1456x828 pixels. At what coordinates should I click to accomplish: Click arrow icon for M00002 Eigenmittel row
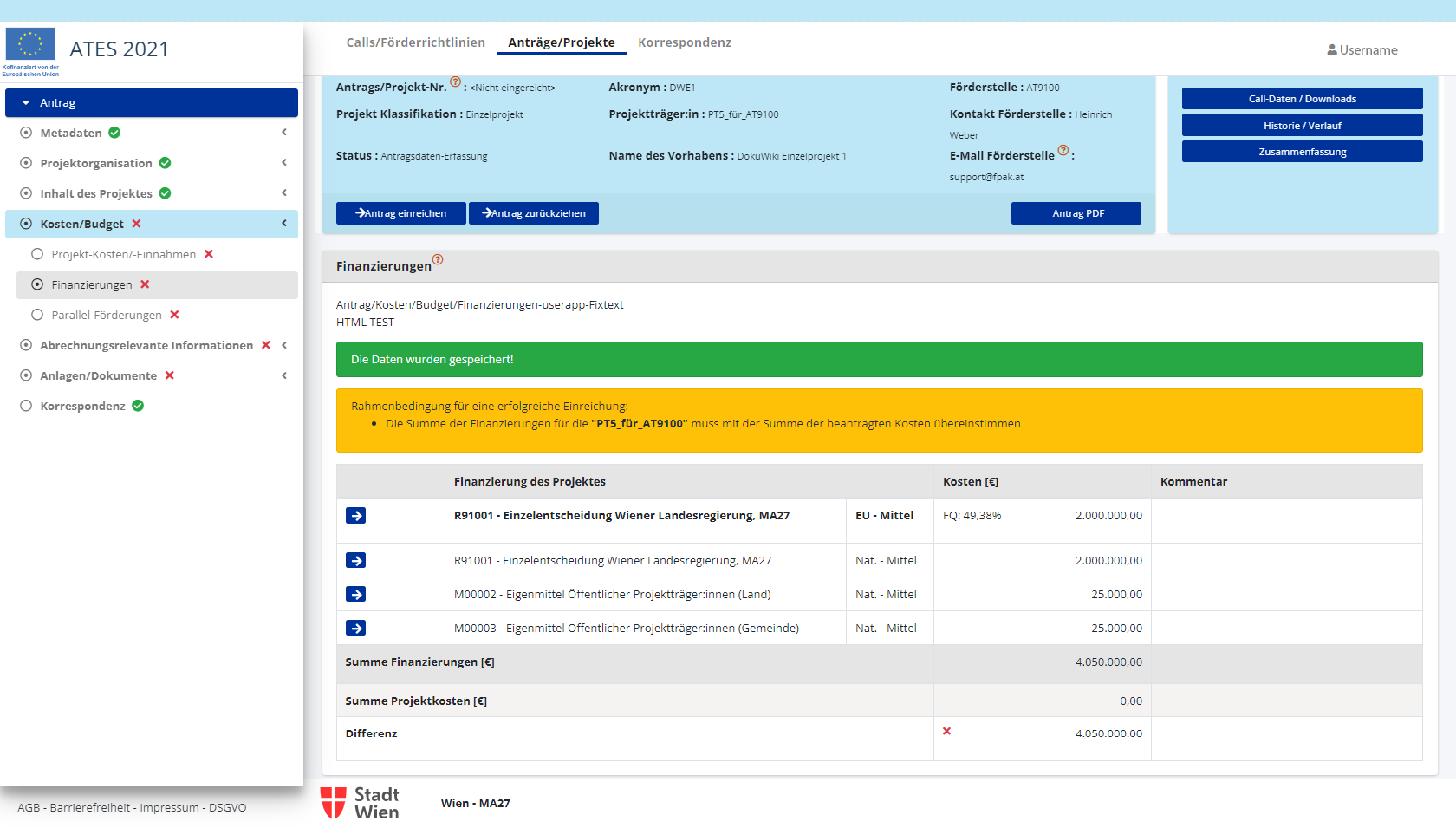[355, 594]
